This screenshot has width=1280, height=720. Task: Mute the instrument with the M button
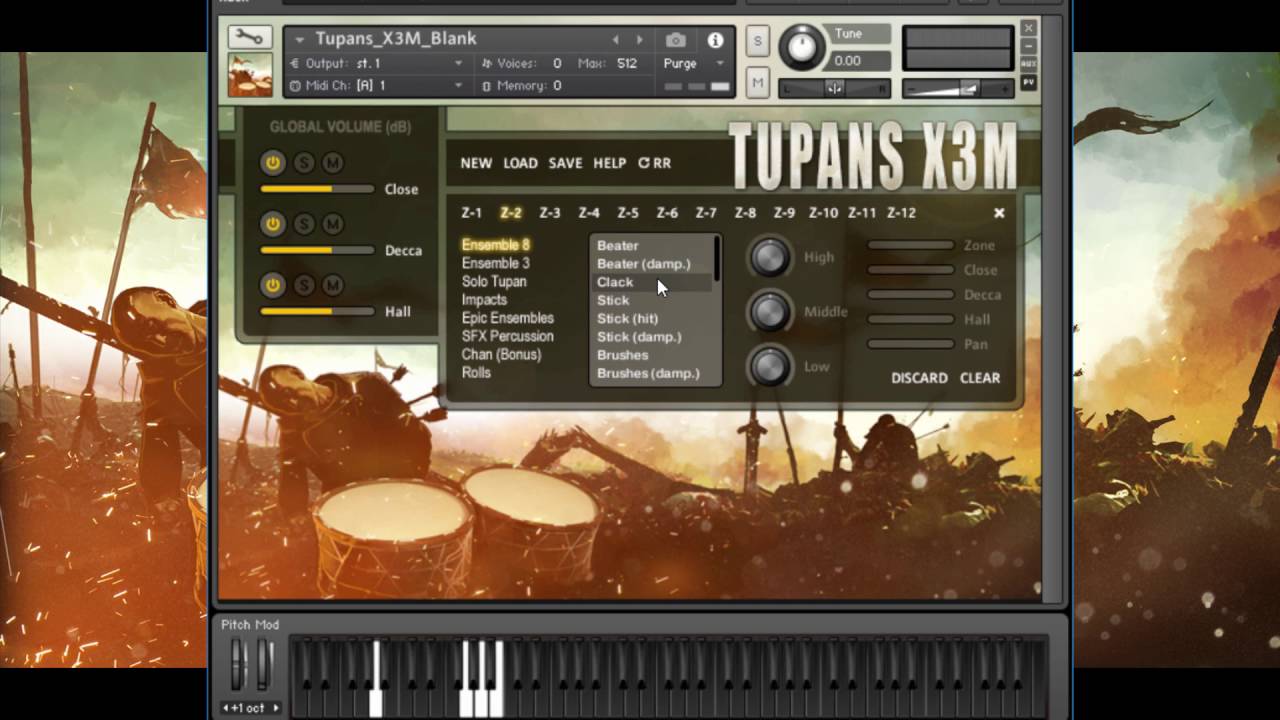[757, 83]
